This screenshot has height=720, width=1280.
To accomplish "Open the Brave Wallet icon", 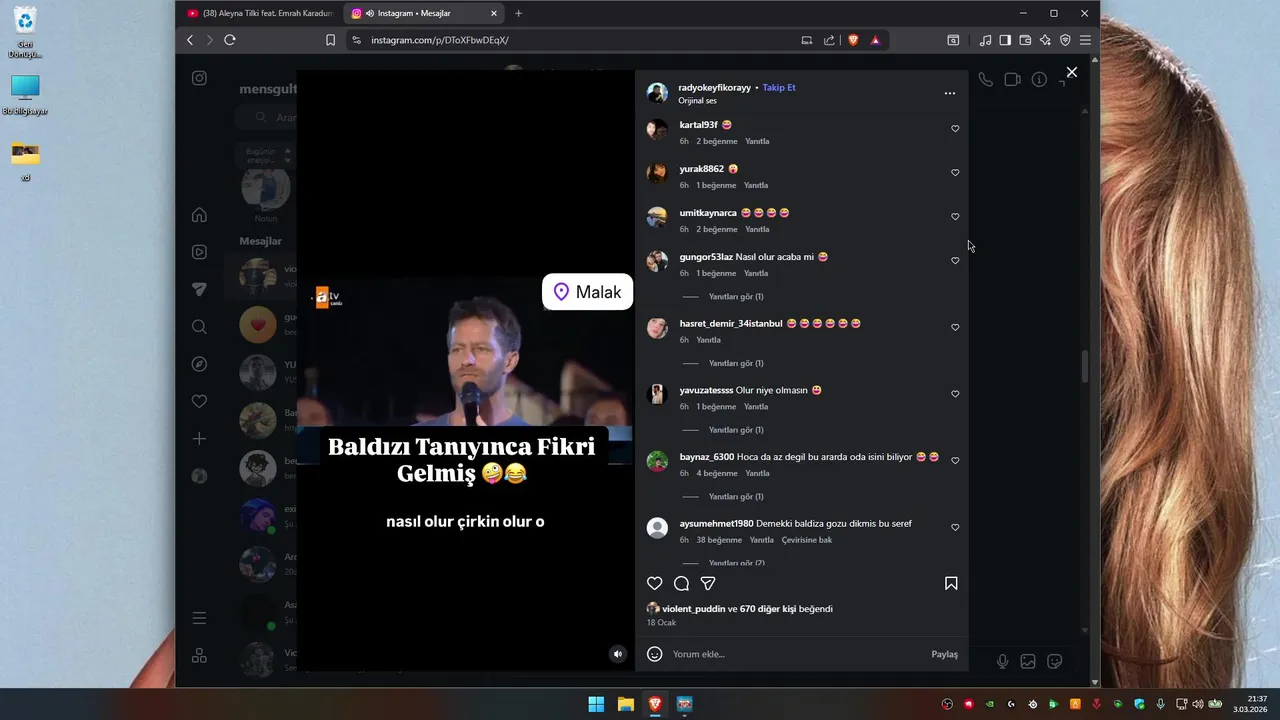I will [1025, 40].
